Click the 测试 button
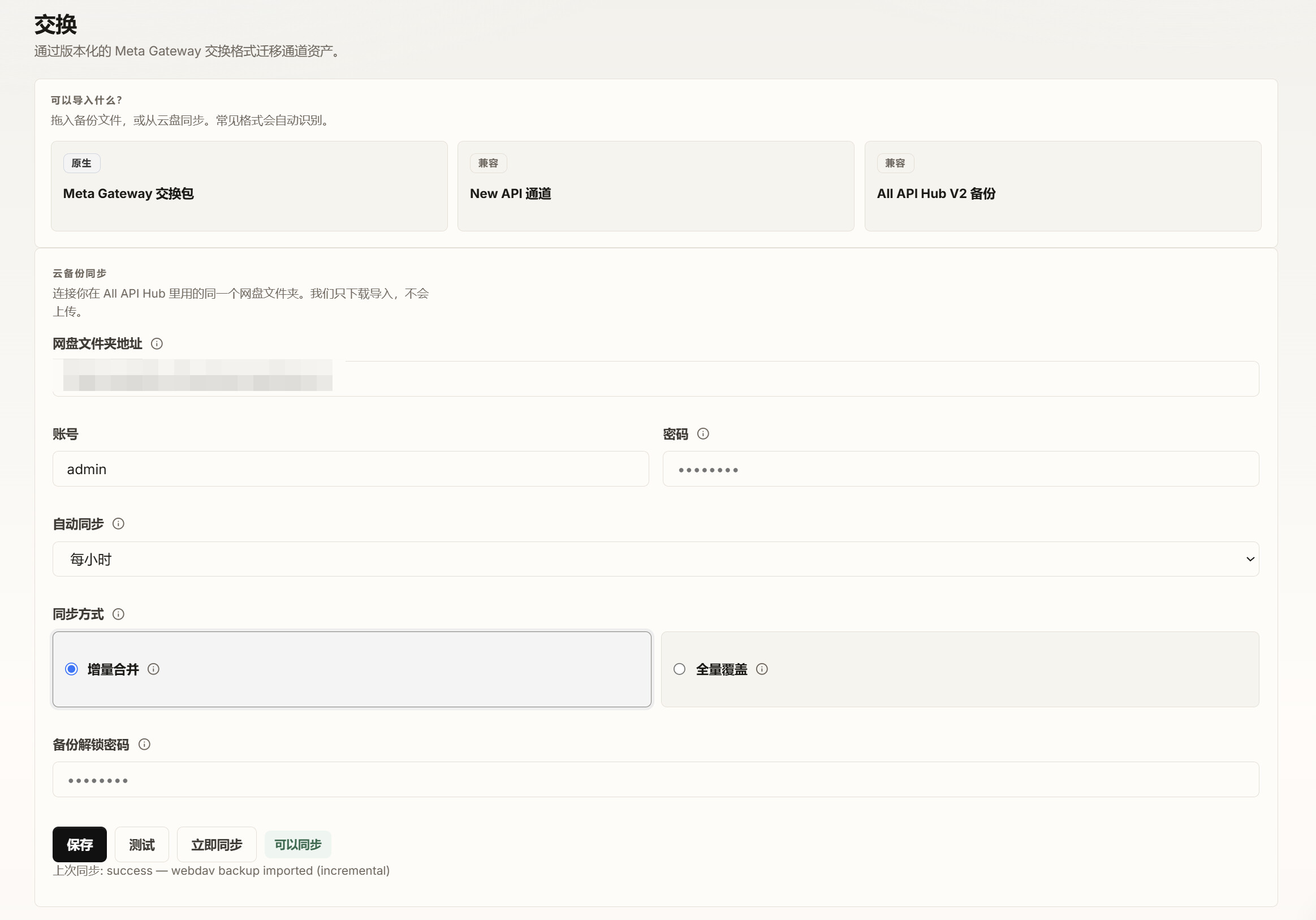1316x920 pixels. [142, 844]
